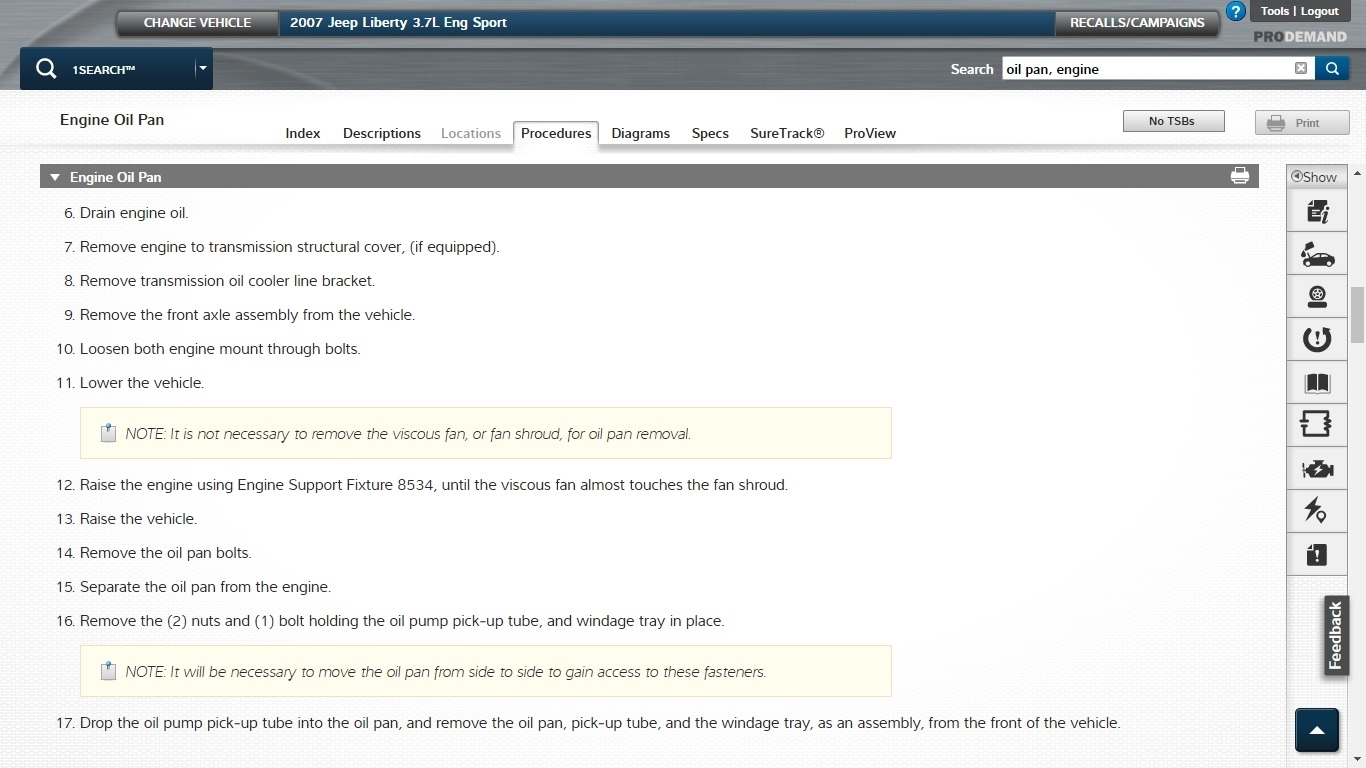Click the note about moving the oil pan side to side
Viewport: 1366px width, 768px height.
[x=446, y=672]
